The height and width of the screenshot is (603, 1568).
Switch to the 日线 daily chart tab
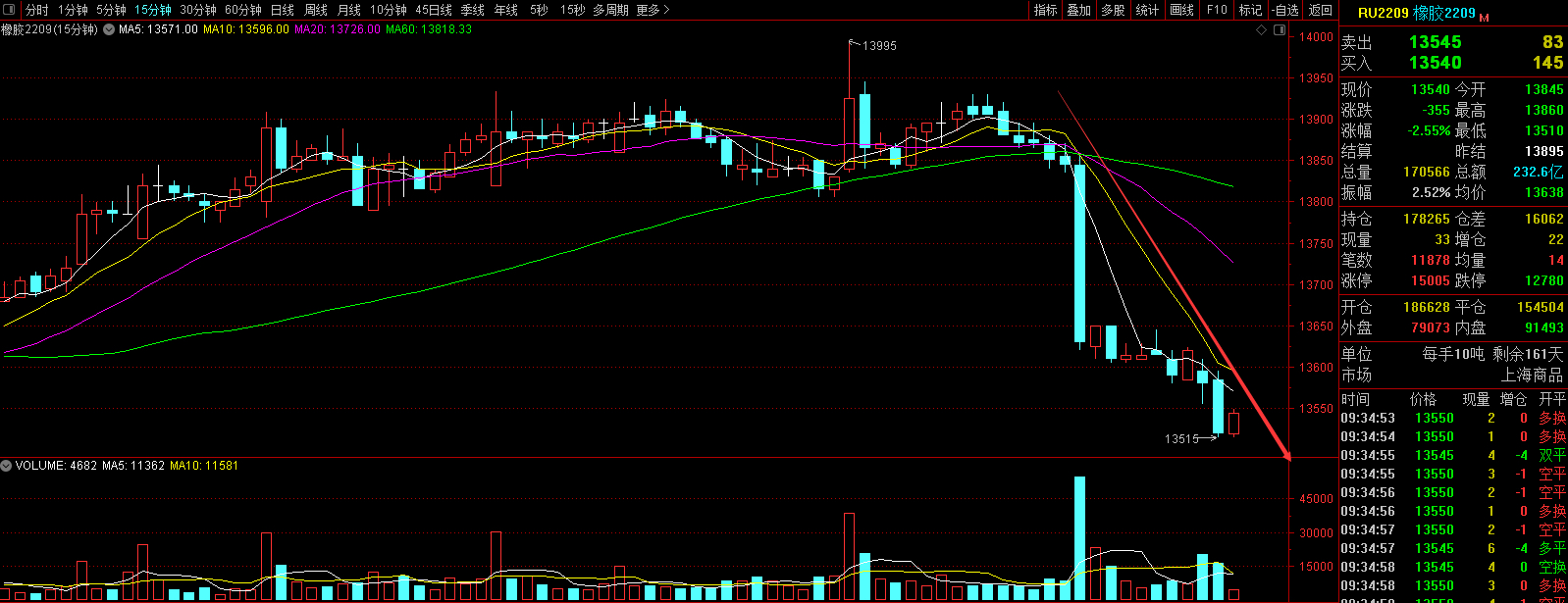tap(282, 10)
